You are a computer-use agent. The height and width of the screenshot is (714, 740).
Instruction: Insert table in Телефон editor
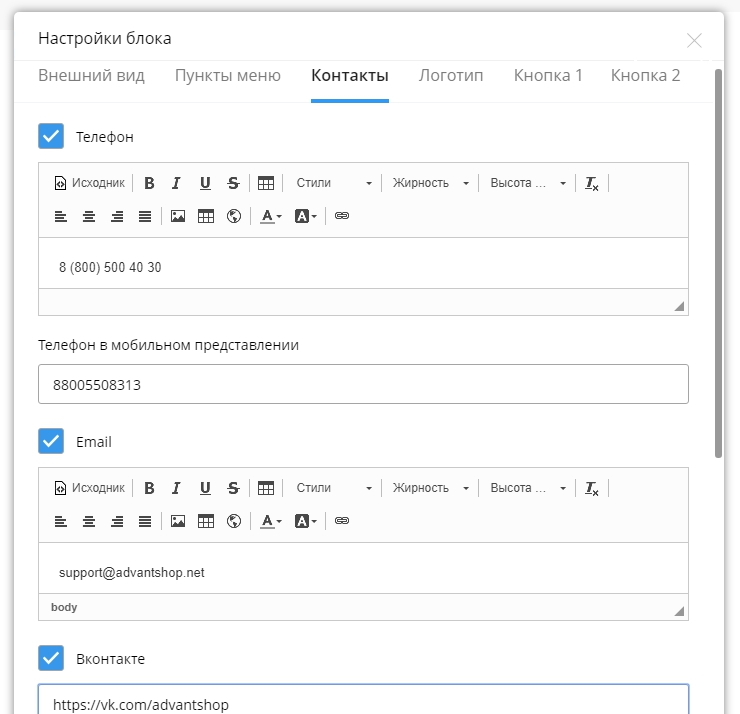(206, 216)
